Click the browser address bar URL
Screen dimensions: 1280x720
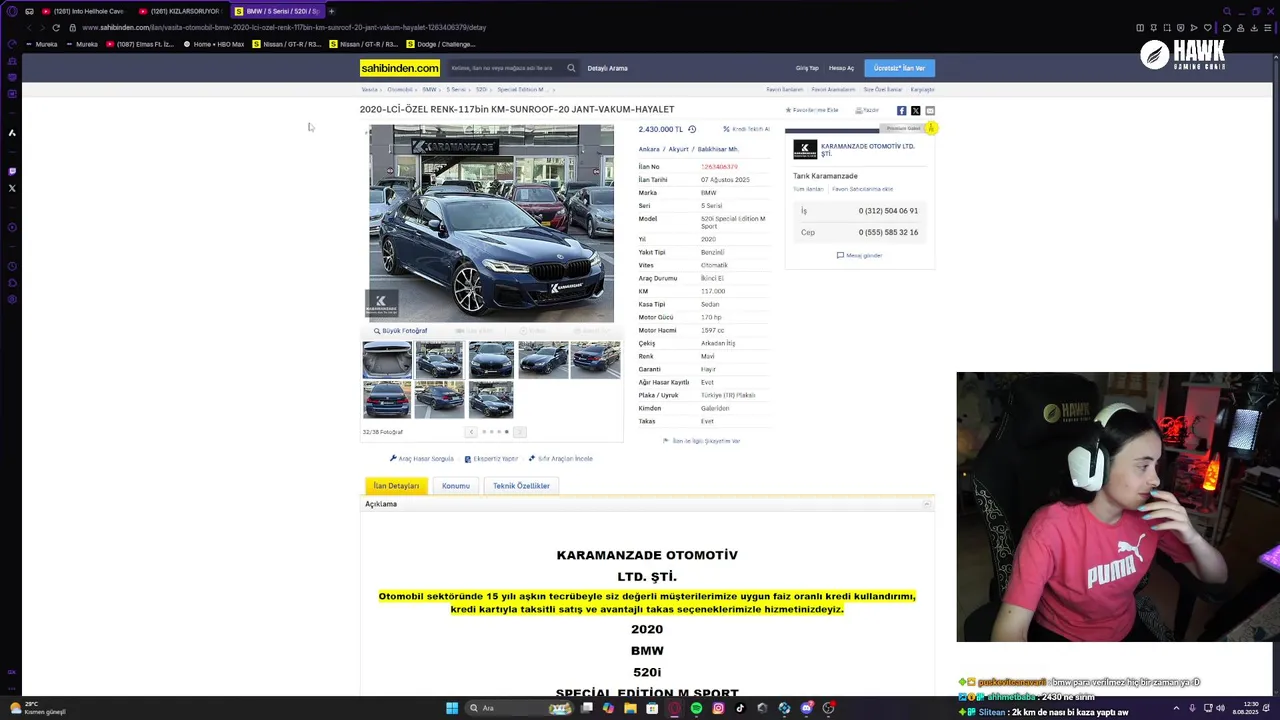283,27
